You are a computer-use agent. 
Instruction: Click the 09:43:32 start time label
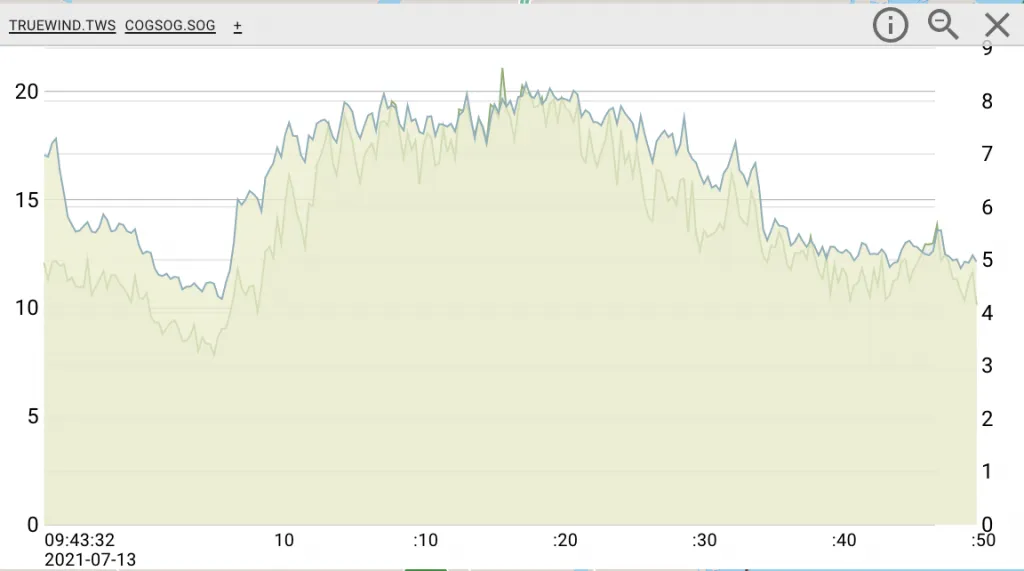[80, 540]
